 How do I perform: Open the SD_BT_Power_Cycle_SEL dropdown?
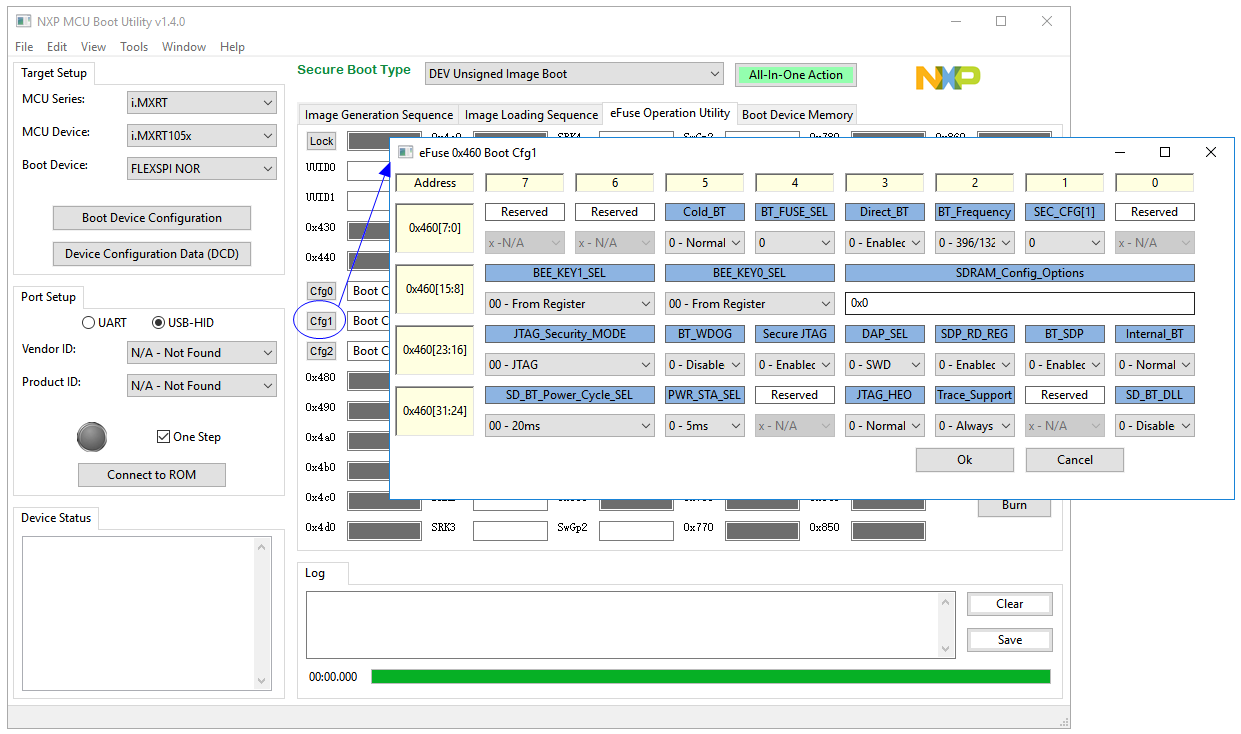click(x=570, y=426)
